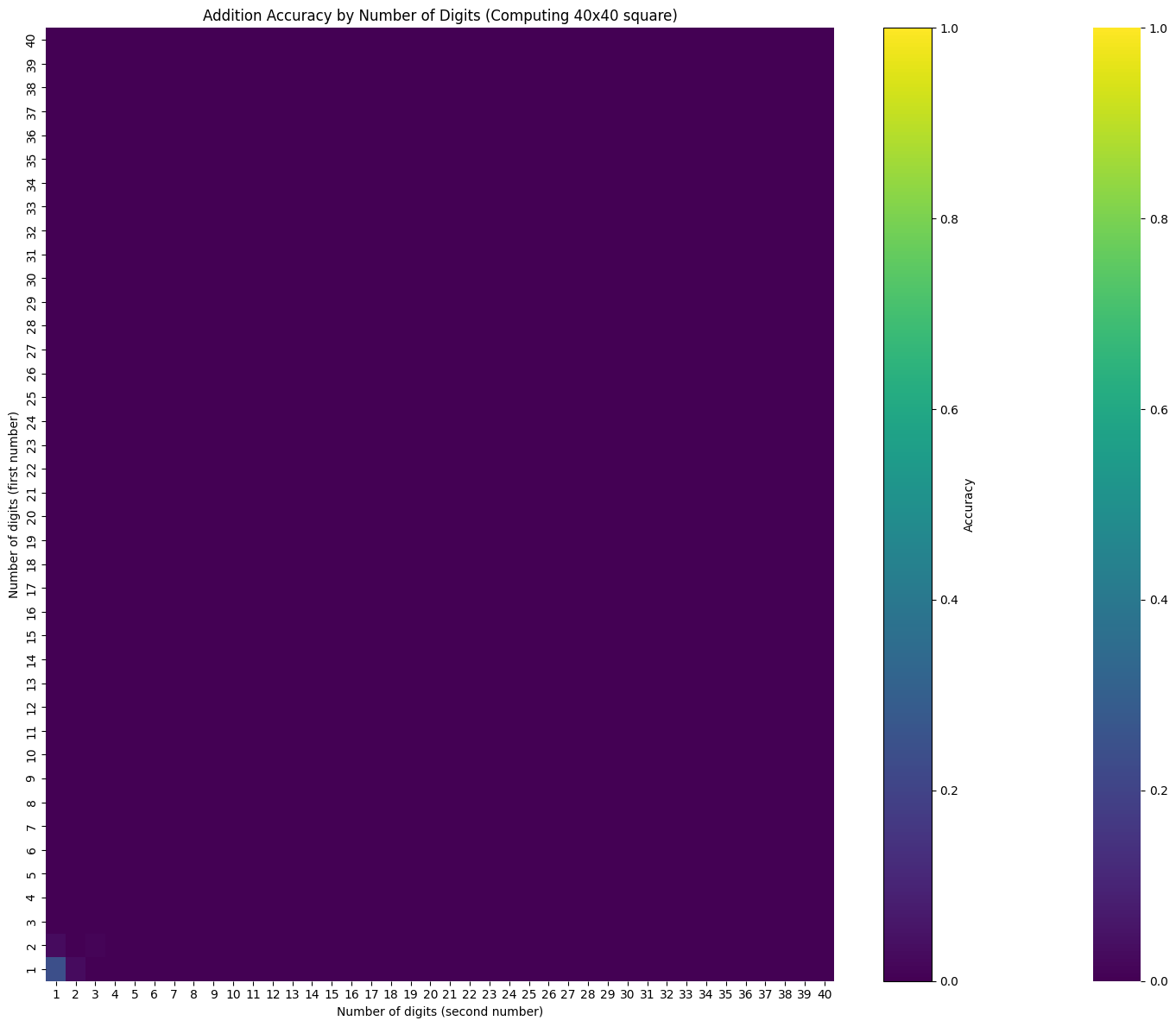The image size is (1176, 1027).
Task: Click the "0.6" tick on the rightmost colorbar
Action: point(1157,410)
